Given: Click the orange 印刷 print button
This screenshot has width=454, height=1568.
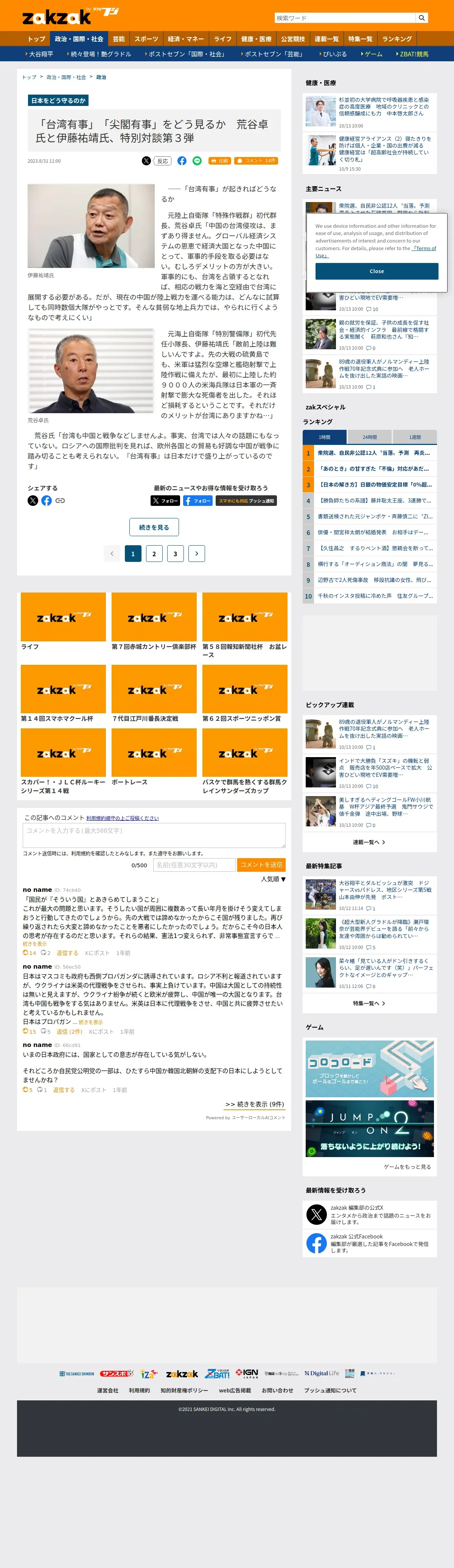Looking at the screenshot, I should click(x=220, y=161).
